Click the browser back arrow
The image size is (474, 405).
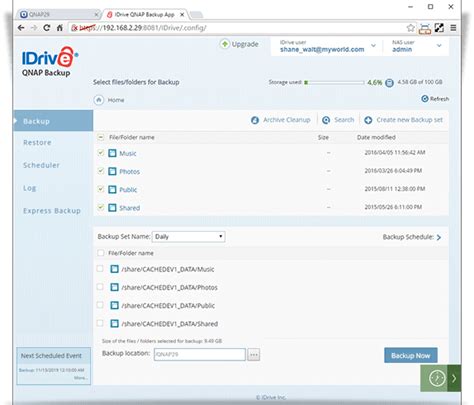[x=21, y=28]
